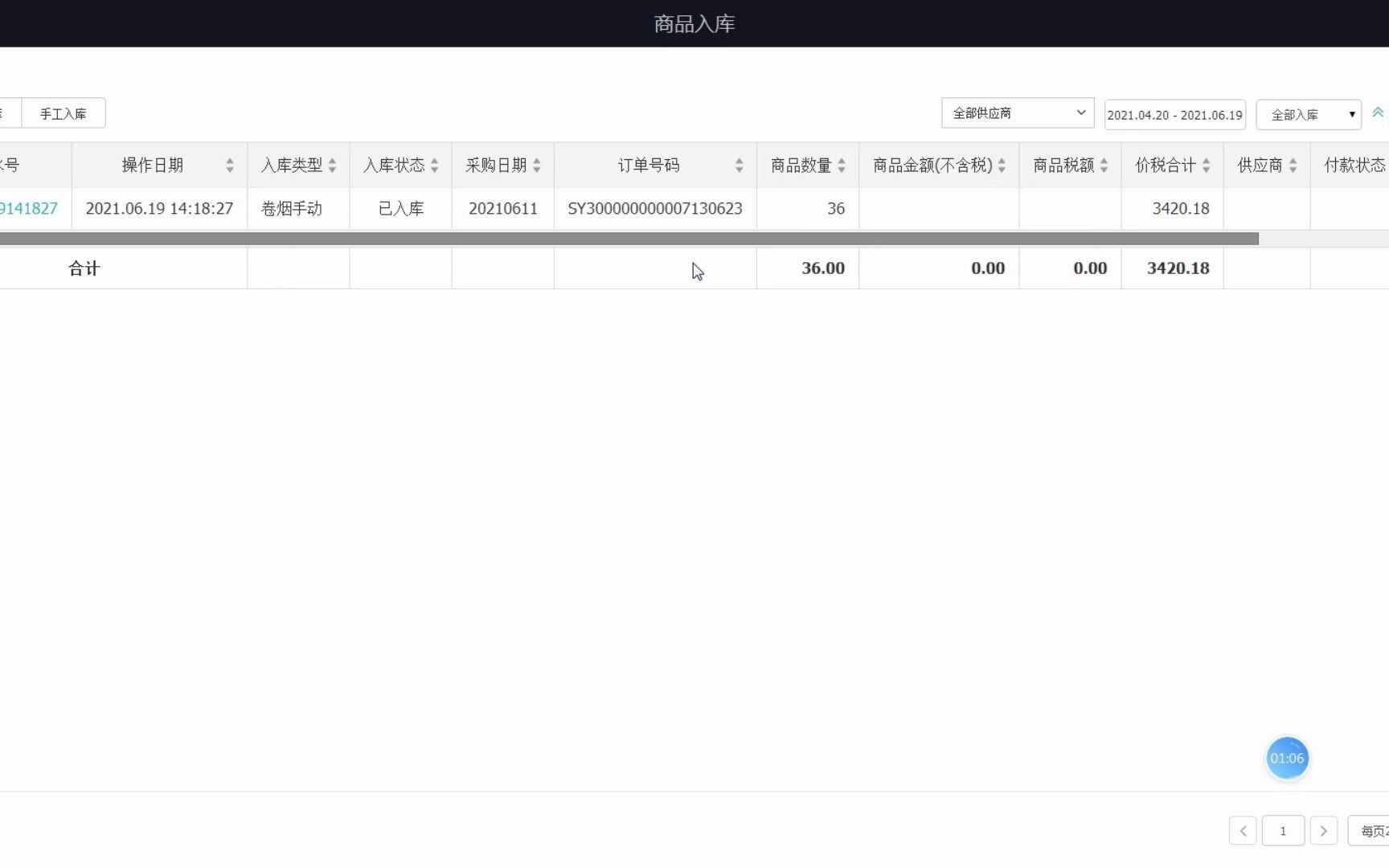1389x868 pixels.
Task: Sort by 商品数量 column arrows
Action: point(841,166)
